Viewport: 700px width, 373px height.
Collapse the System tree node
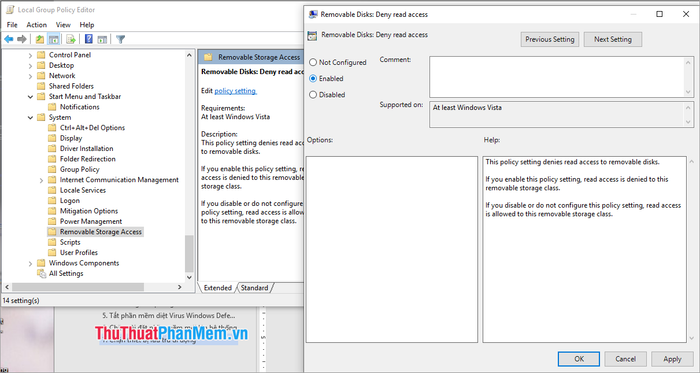tap(30, 117)
